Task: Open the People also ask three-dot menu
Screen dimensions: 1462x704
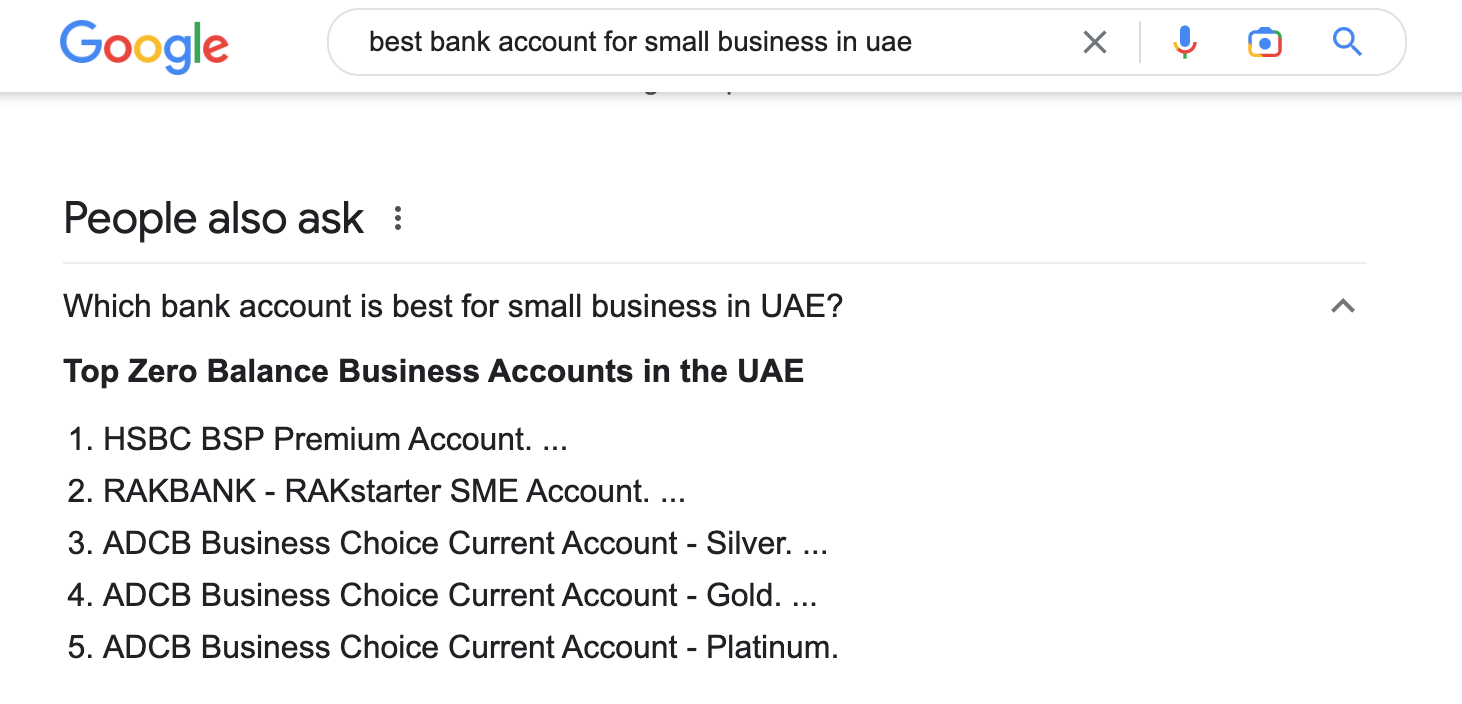Action: [398, 219]
